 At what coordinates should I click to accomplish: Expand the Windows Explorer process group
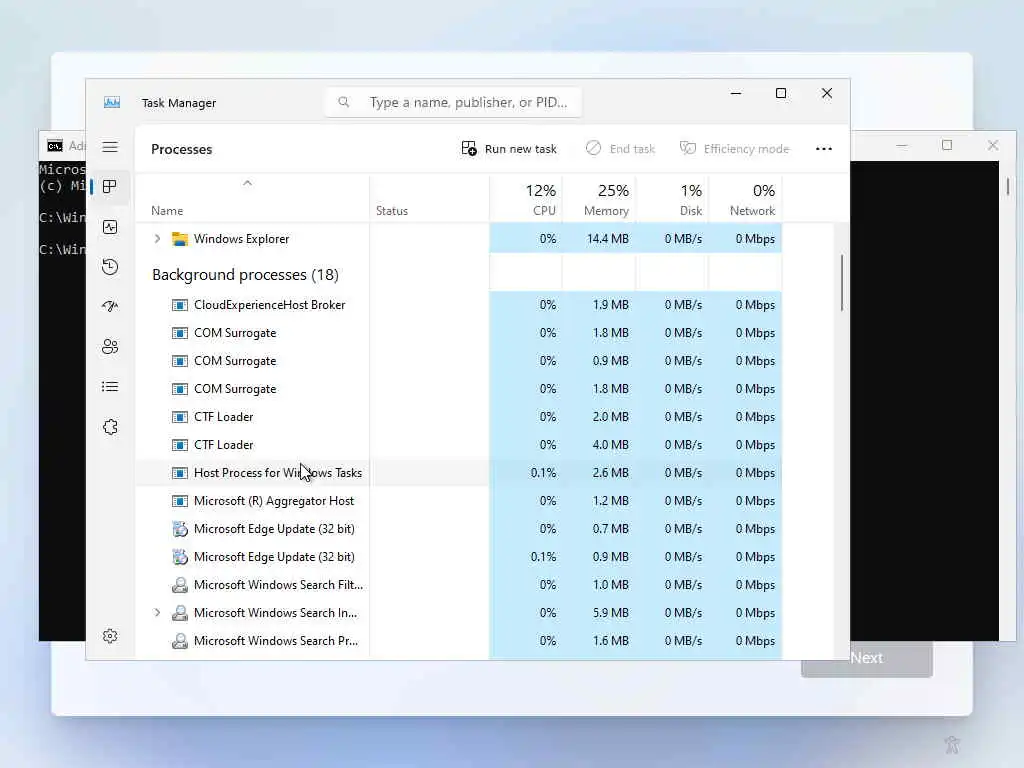[157, 239]
